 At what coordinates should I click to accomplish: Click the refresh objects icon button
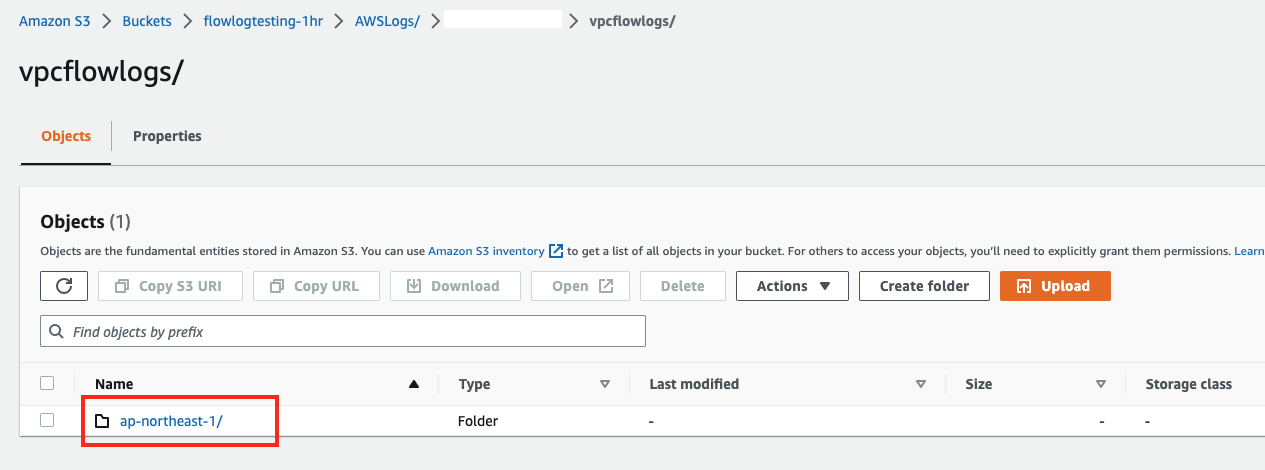tap(64, 286)
